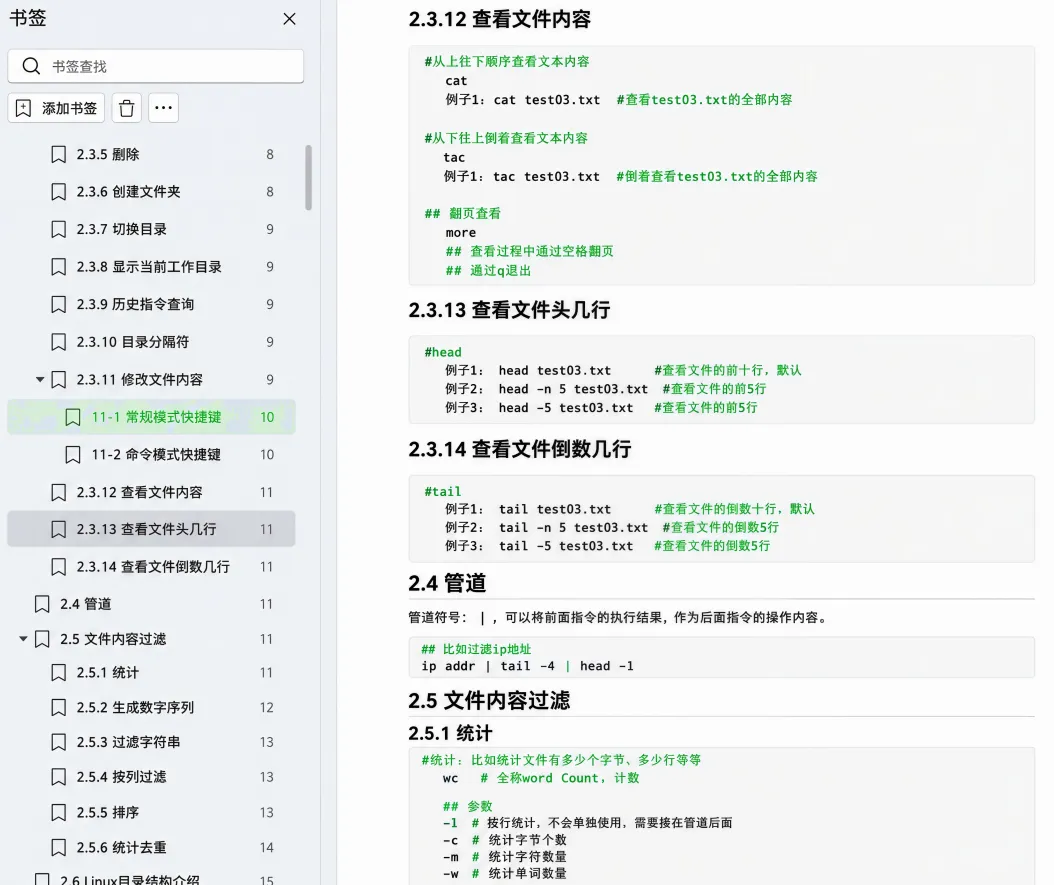Click the bookmark icon beside 2.3.9 历史指令查询

coord(58,304)
